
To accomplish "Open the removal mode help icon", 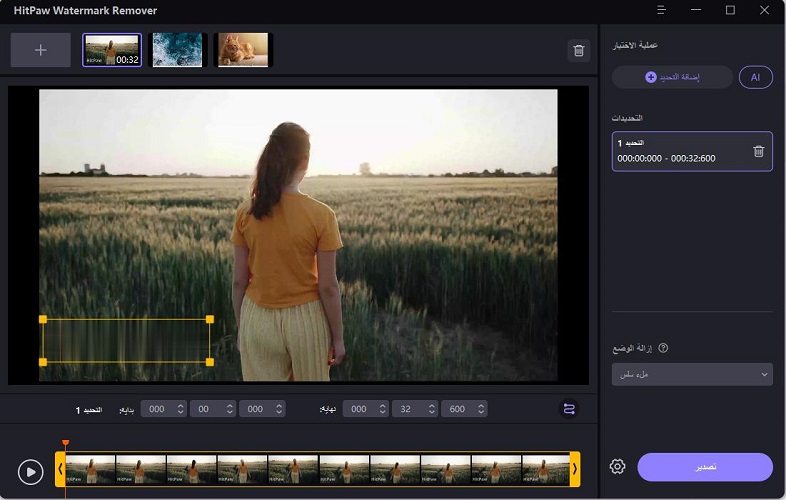I will pos(663,348).
